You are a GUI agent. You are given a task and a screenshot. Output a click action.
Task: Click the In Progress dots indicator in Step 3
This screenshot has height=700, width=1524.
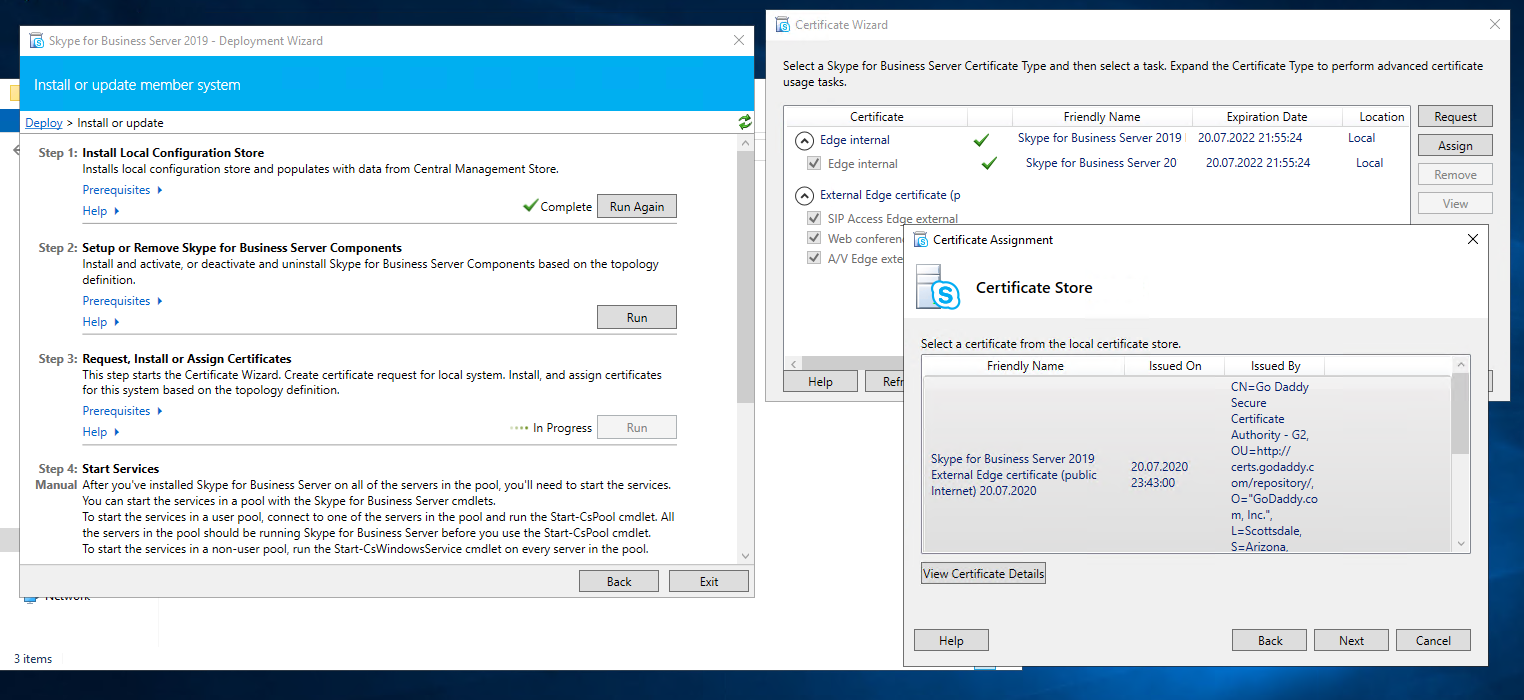coord(518,428)
